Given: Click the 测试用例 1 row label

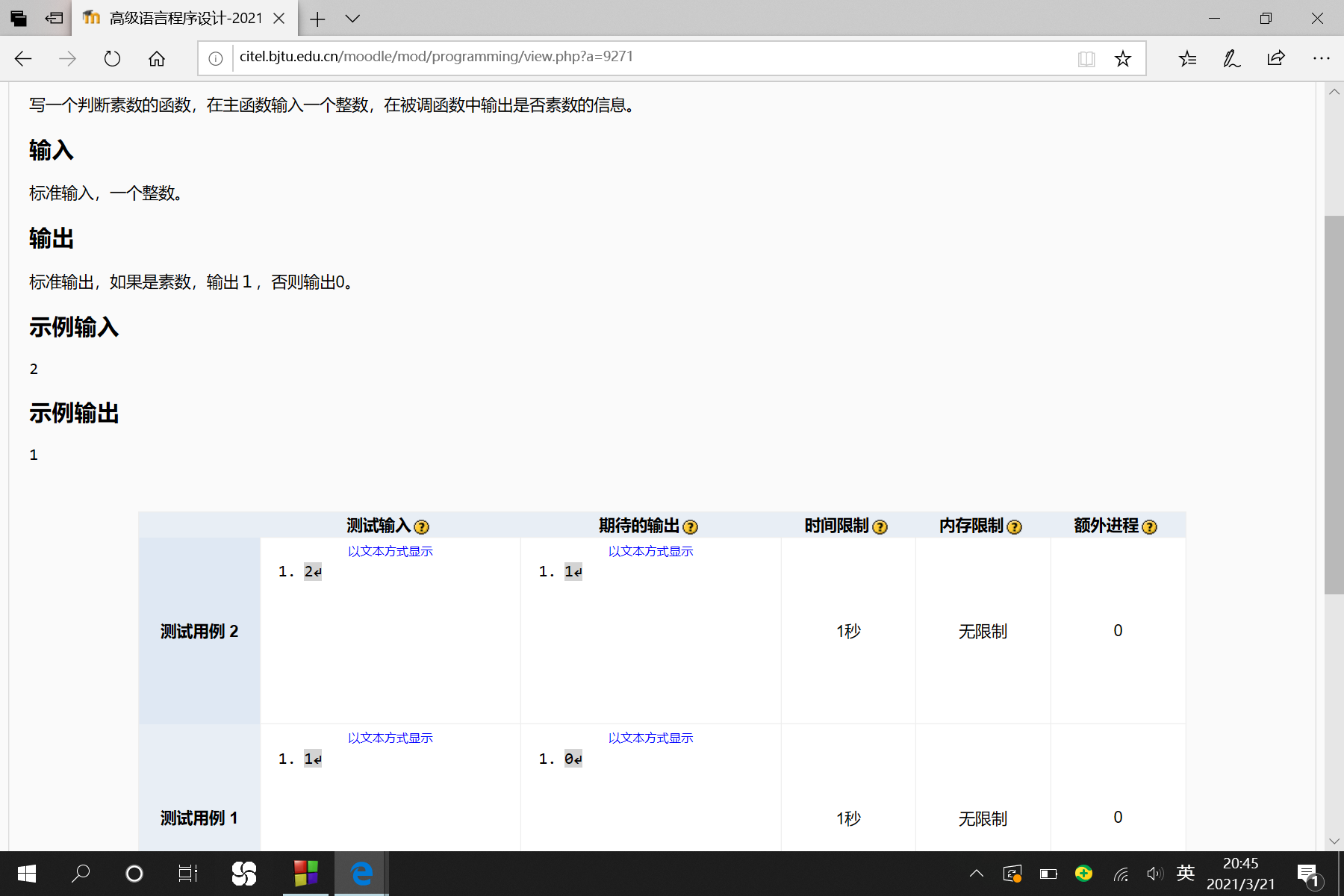Looking at the screenshot, I should 199,818.
